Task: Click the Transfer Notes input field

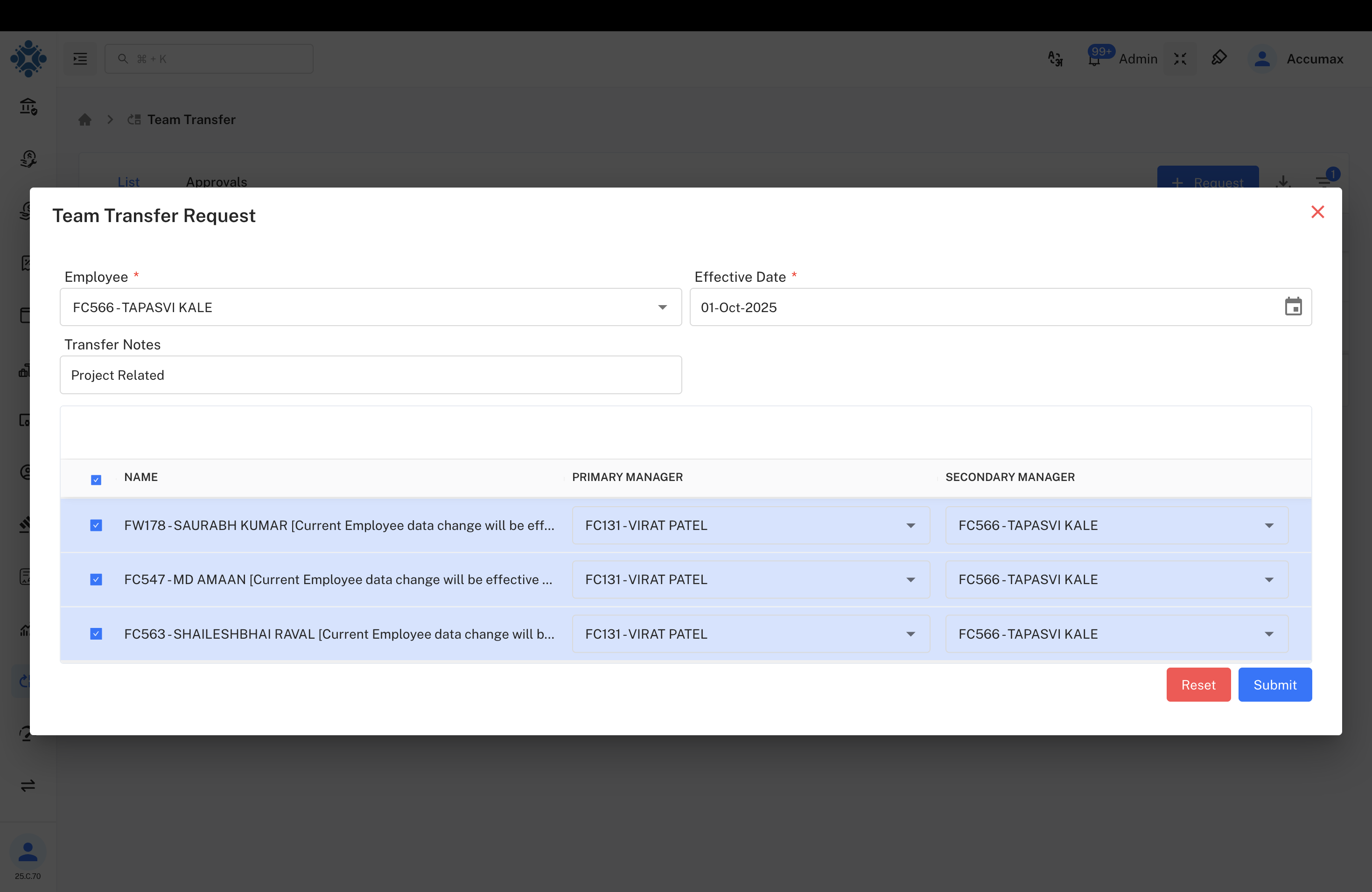Action: (370, 375)
